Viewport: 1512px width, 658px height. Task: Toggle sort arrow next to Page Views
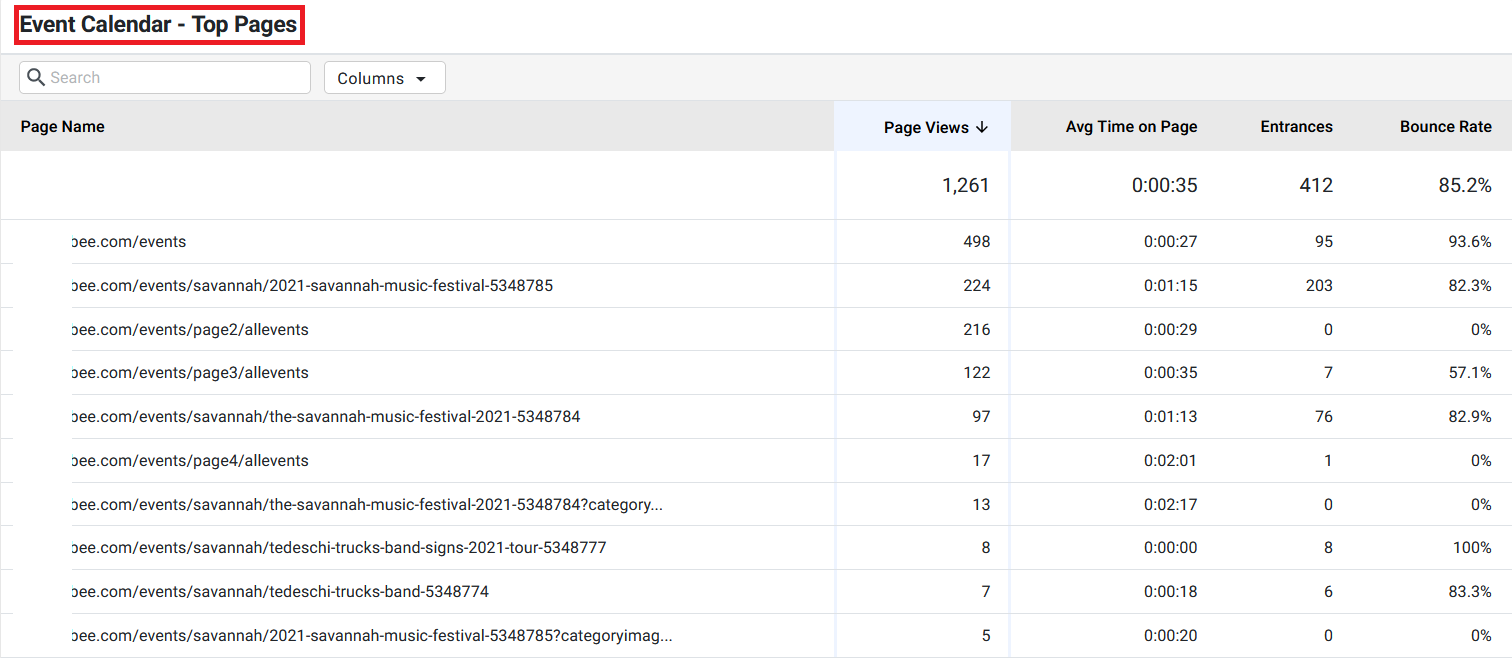(x=982, y=127)
